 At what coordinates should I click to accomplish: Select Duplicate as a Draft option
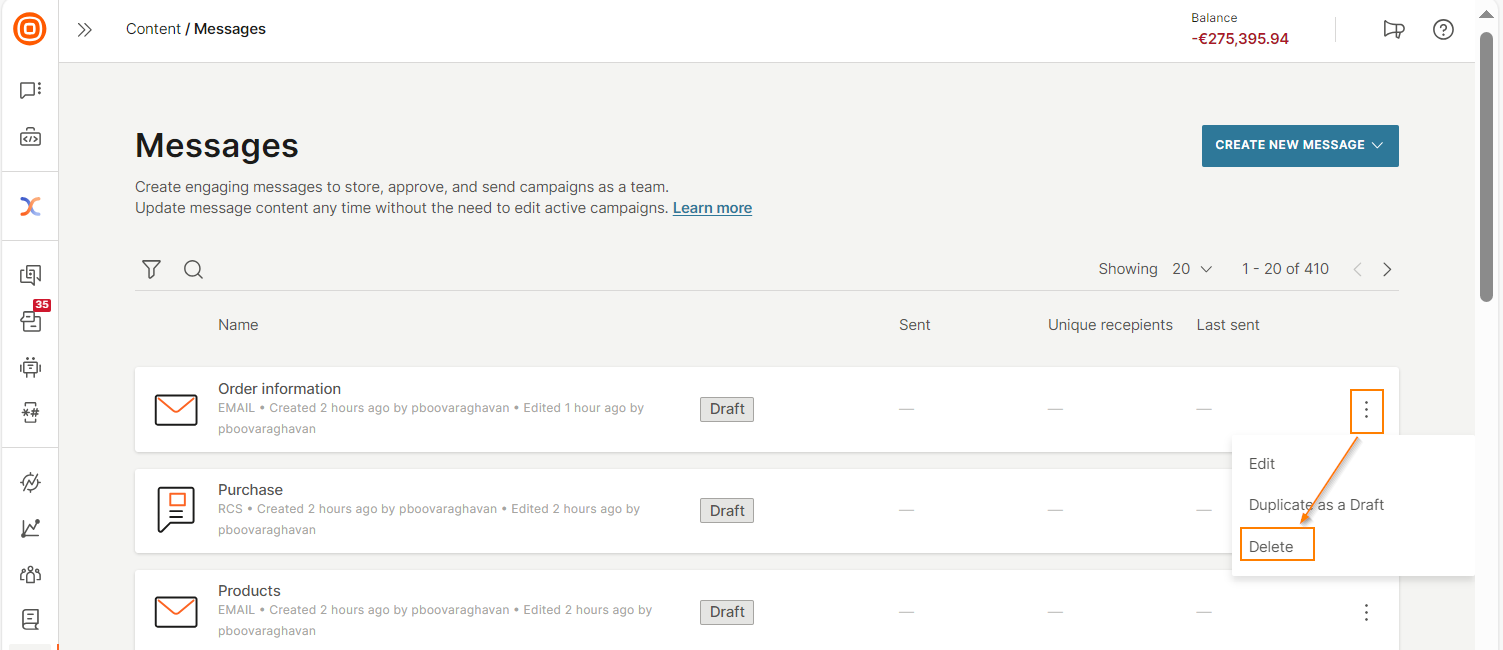(1316, 505)
